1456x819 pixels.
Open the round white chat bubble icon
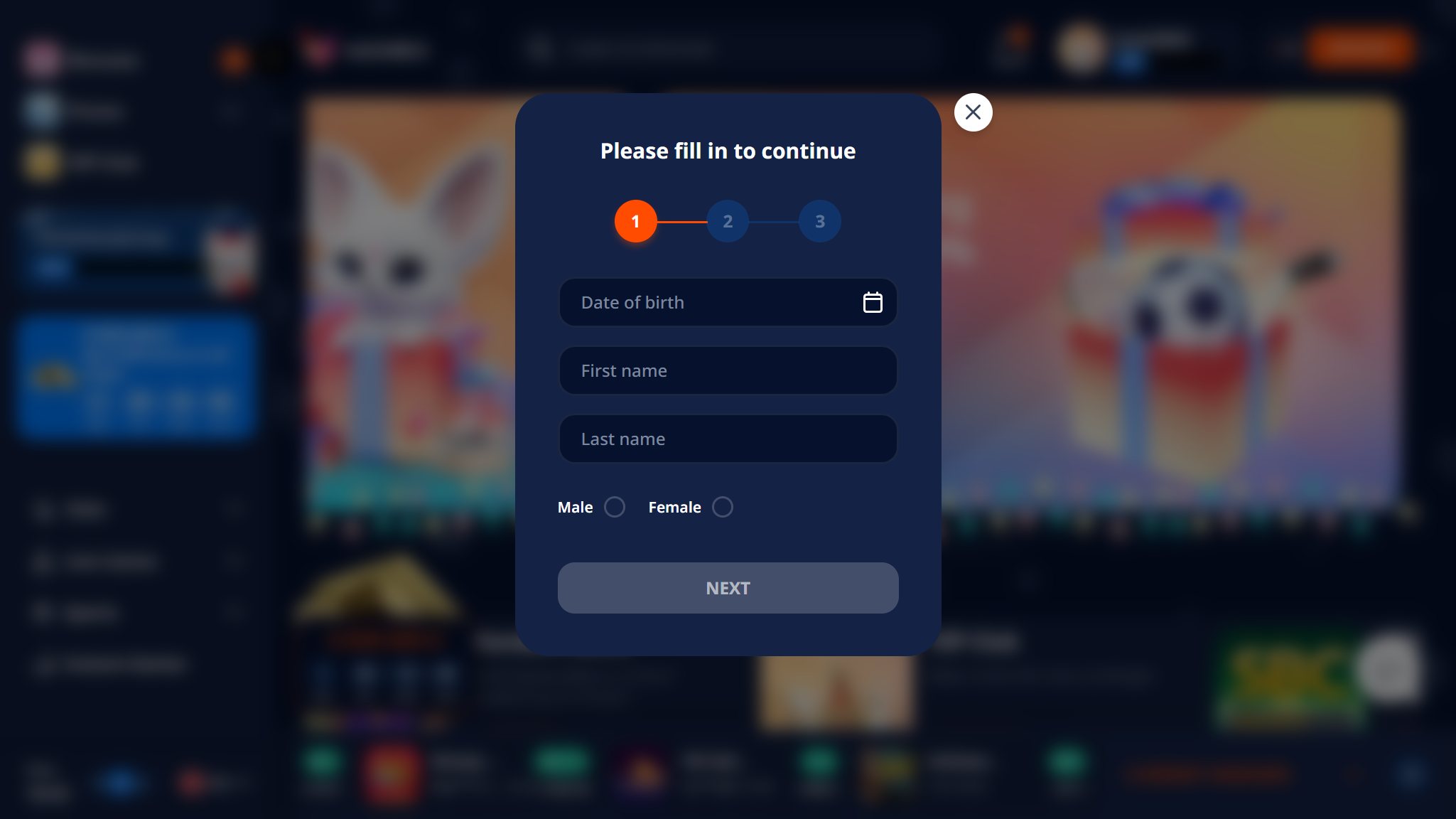coord(1388,668)
